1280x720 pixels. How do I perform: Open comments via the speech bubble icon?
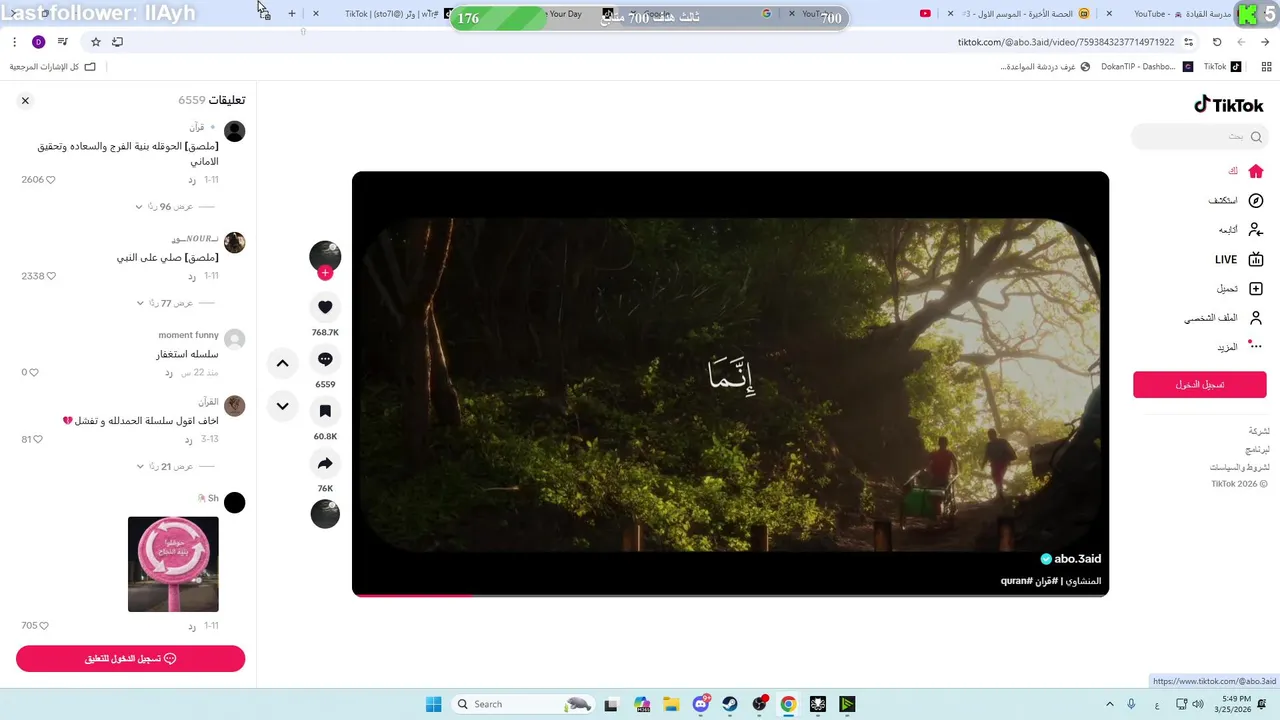(x=325, y=359)
